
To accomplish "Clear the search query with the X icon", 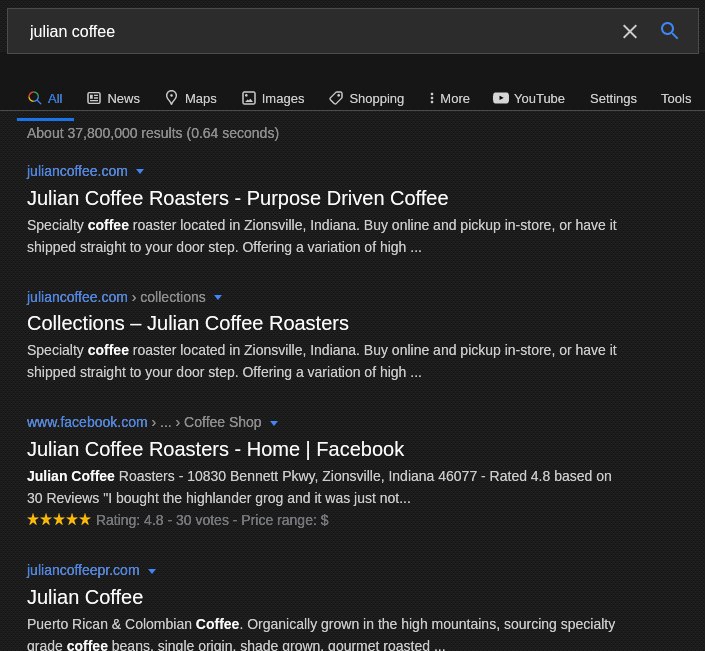I will point(629,31).
